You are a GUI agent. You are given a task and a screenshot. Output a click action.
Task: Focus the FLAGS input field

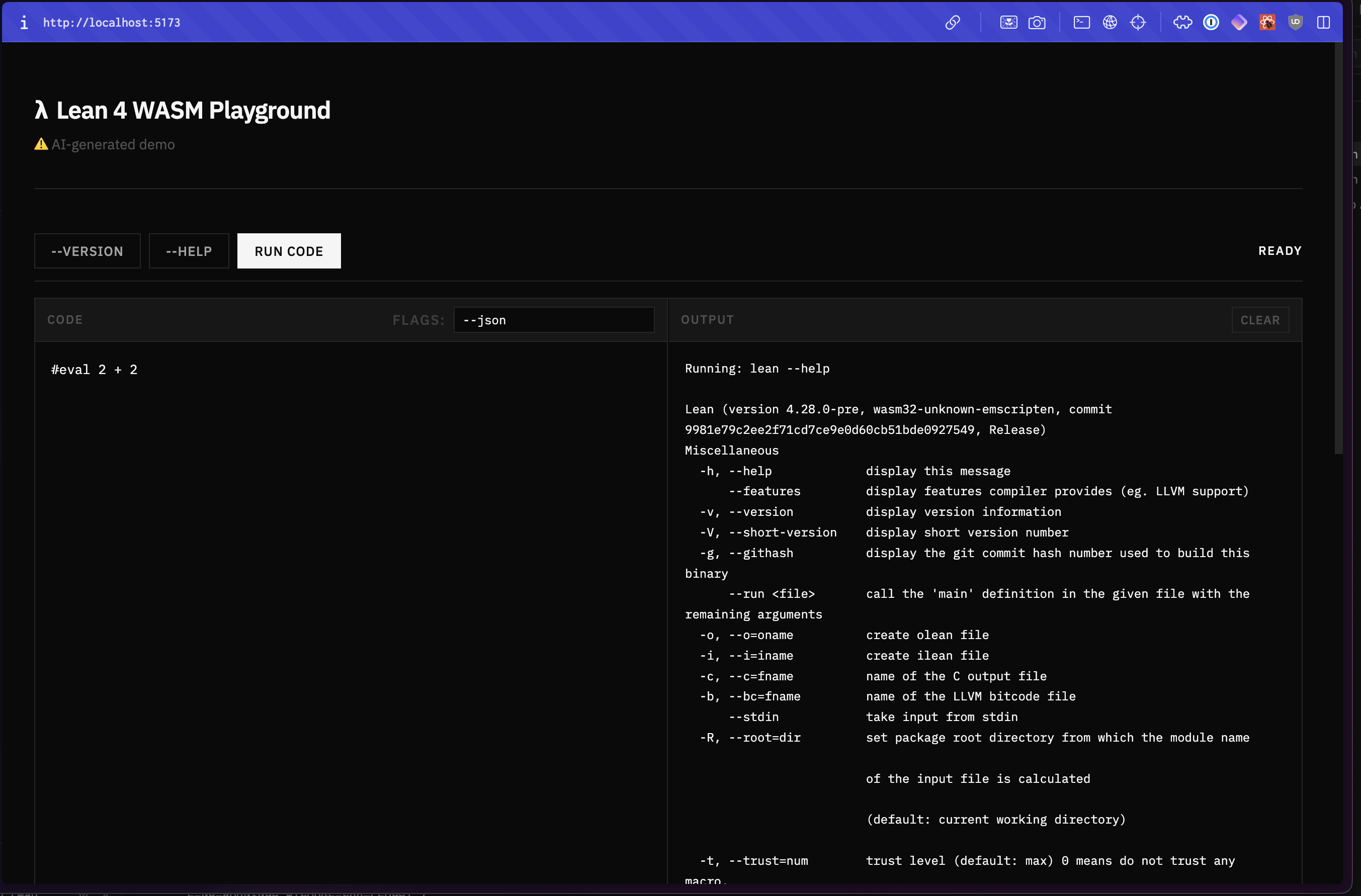554,320
